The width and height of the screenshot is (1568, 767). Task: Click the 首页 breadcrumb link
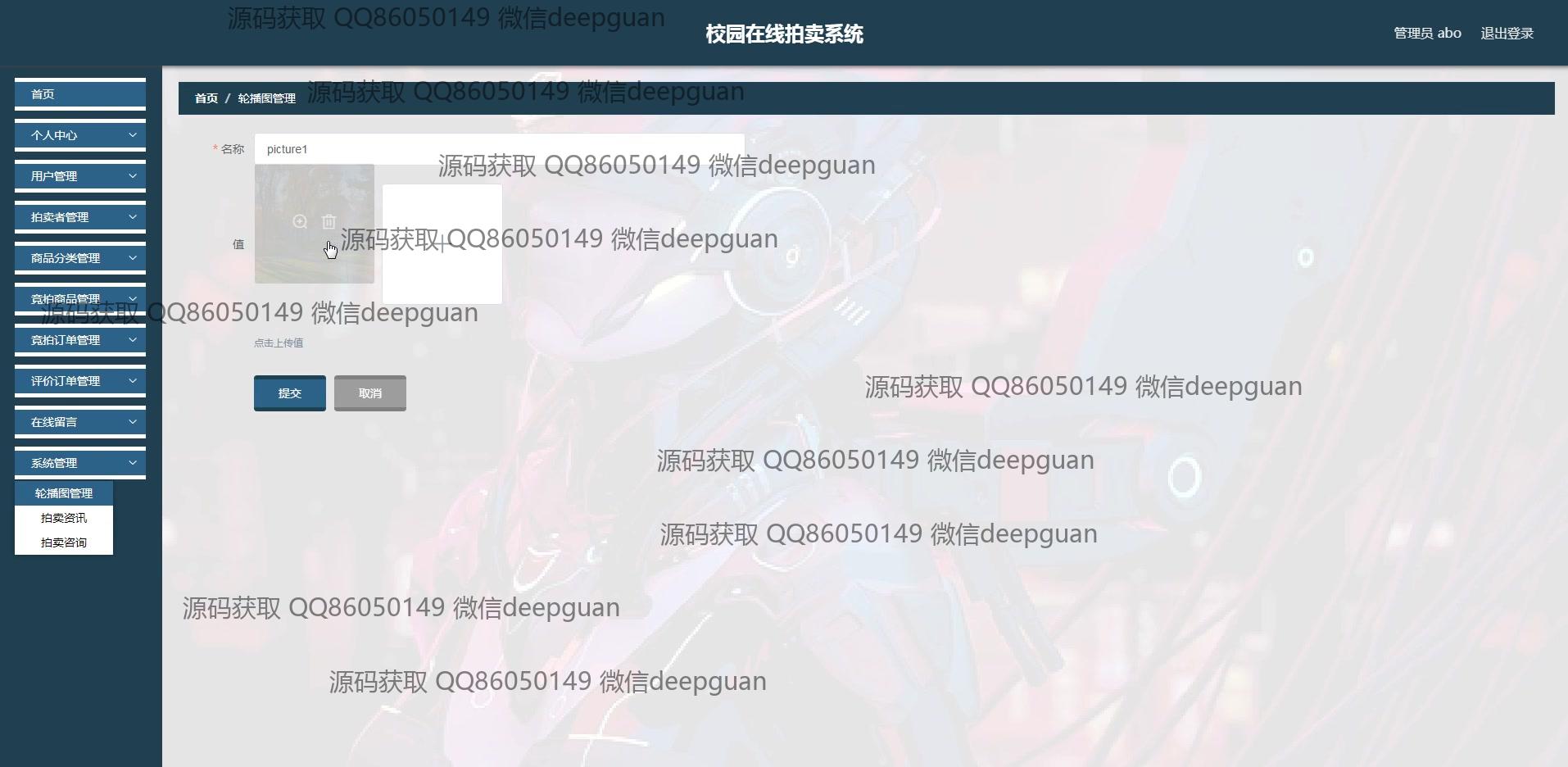pyautogui.click(x=206, y=98)
